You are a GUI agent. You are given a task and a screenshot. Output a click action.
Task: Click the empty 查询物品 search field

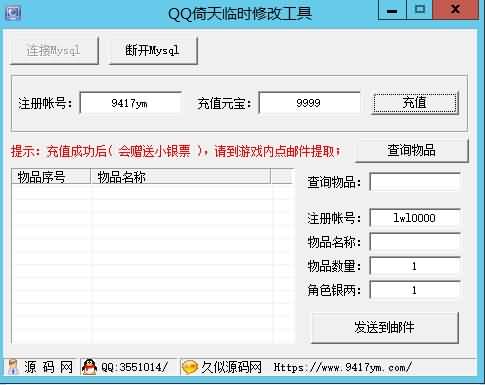415,182
